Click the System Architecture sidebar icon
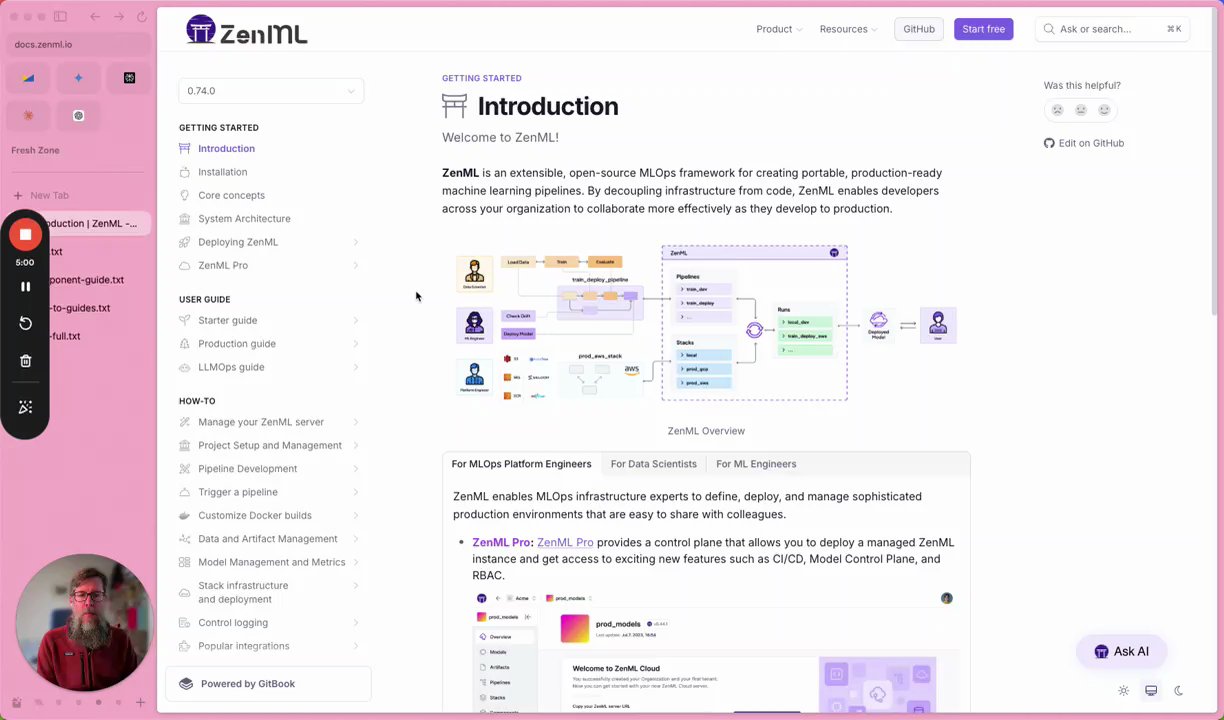This screenshot has width=1224, height=720. click(x=184, y=218)
